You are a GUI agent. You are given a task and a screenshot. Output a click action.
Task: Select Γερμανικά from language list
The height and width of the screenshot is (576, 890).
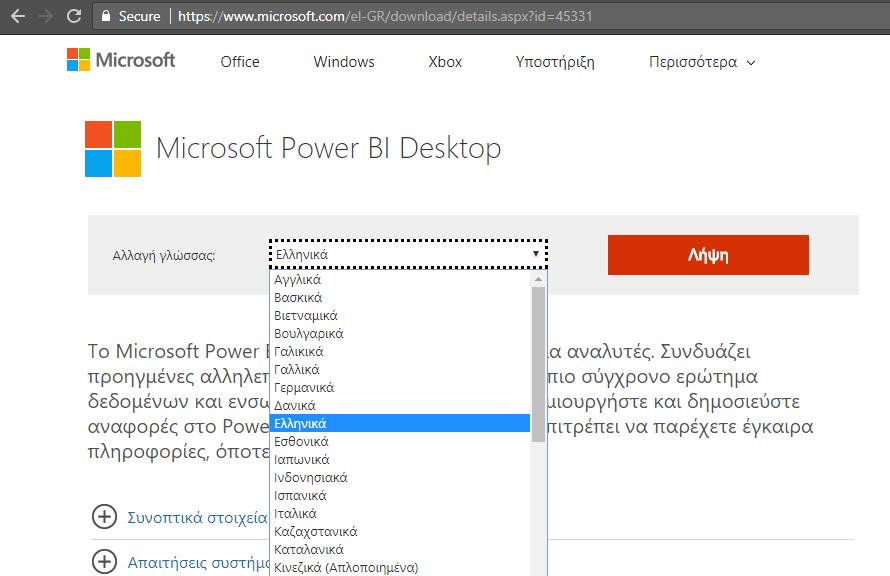point(400,388)
